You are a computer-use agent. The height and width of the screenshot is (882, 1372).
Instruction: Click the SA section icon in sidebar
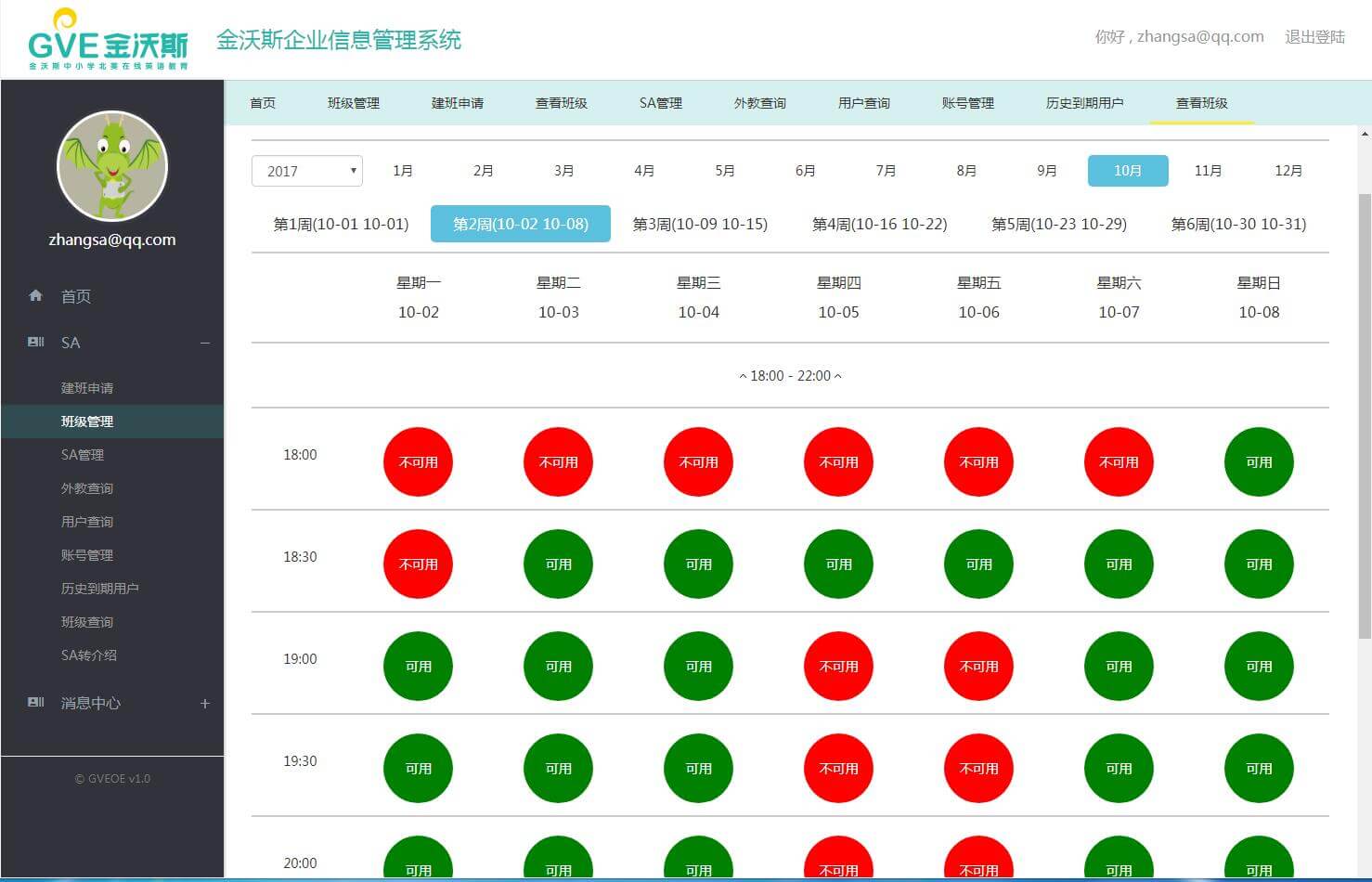click(35, 343)
